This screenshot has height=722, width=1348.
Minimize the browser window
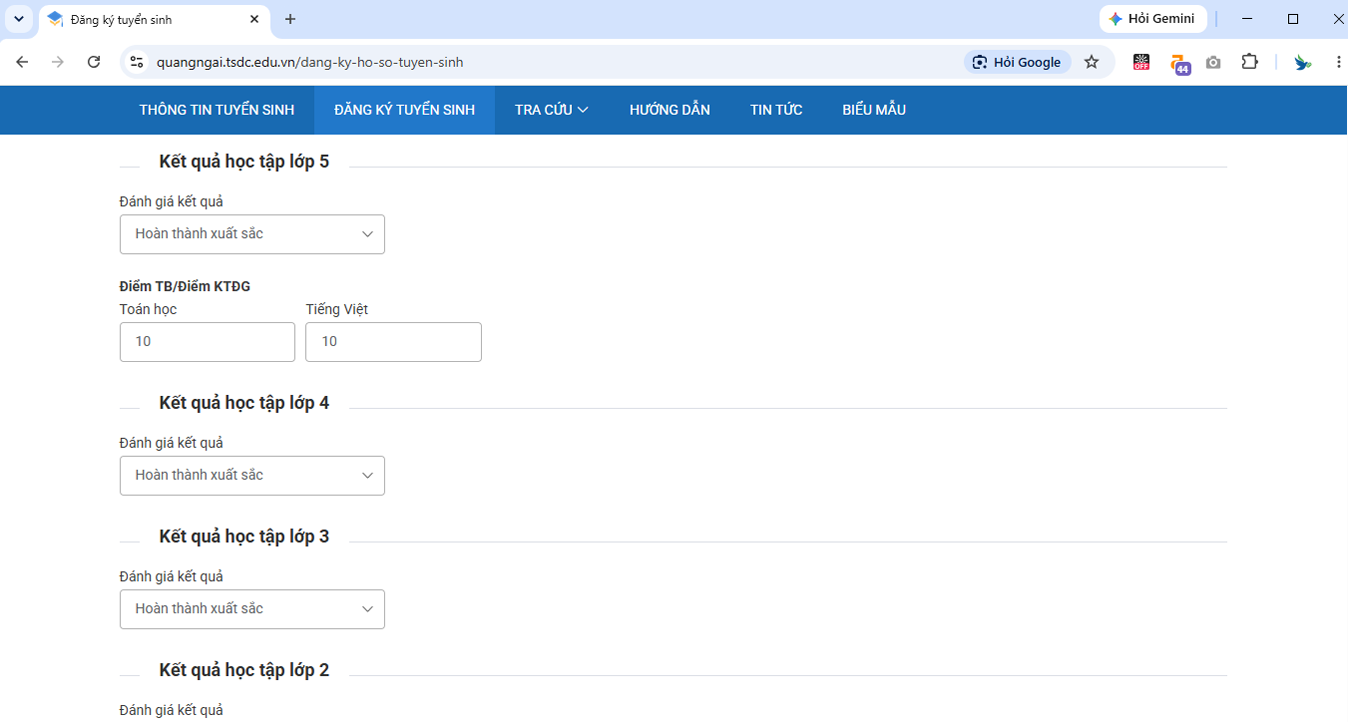(1247, 19)
